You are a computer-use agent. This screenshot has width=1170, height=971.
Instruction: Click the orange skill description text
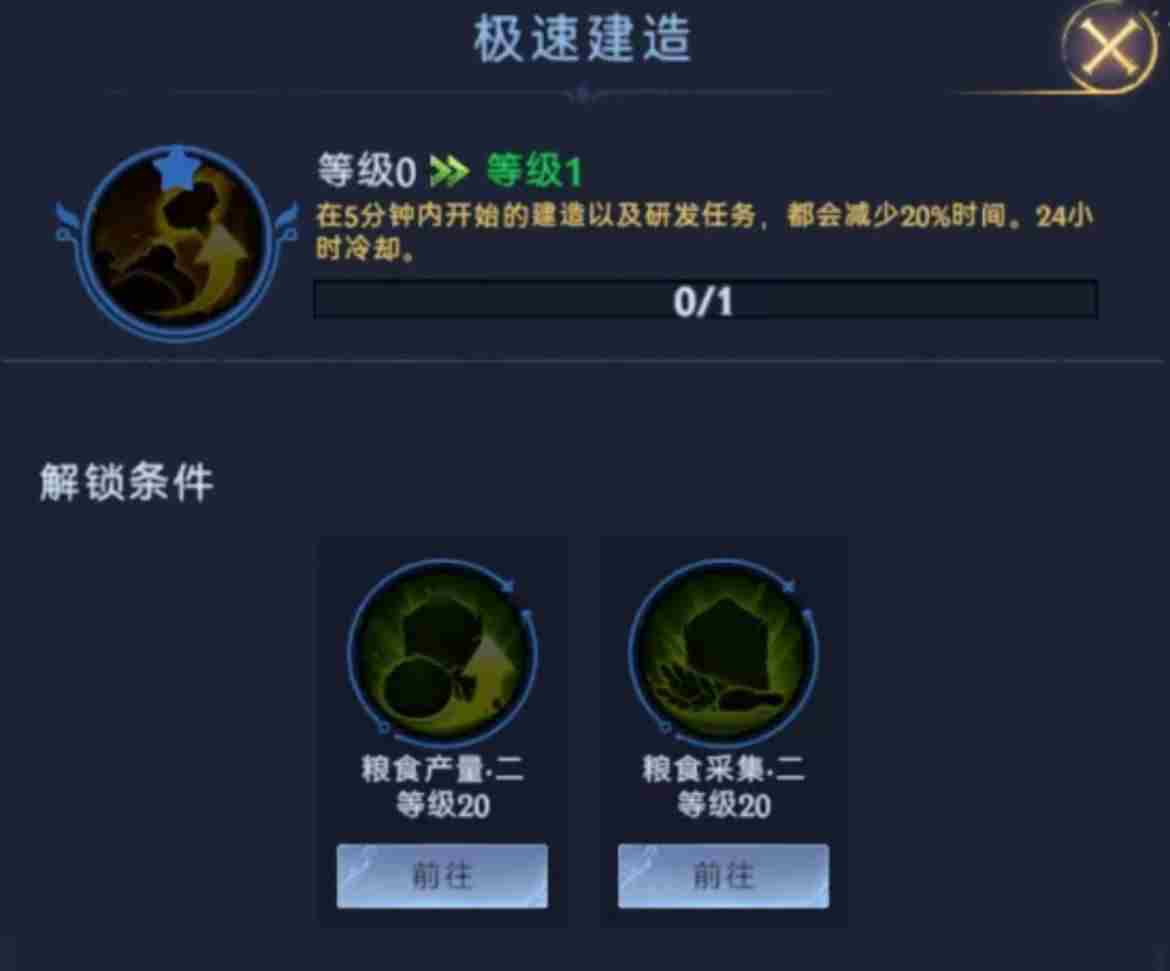704,231
